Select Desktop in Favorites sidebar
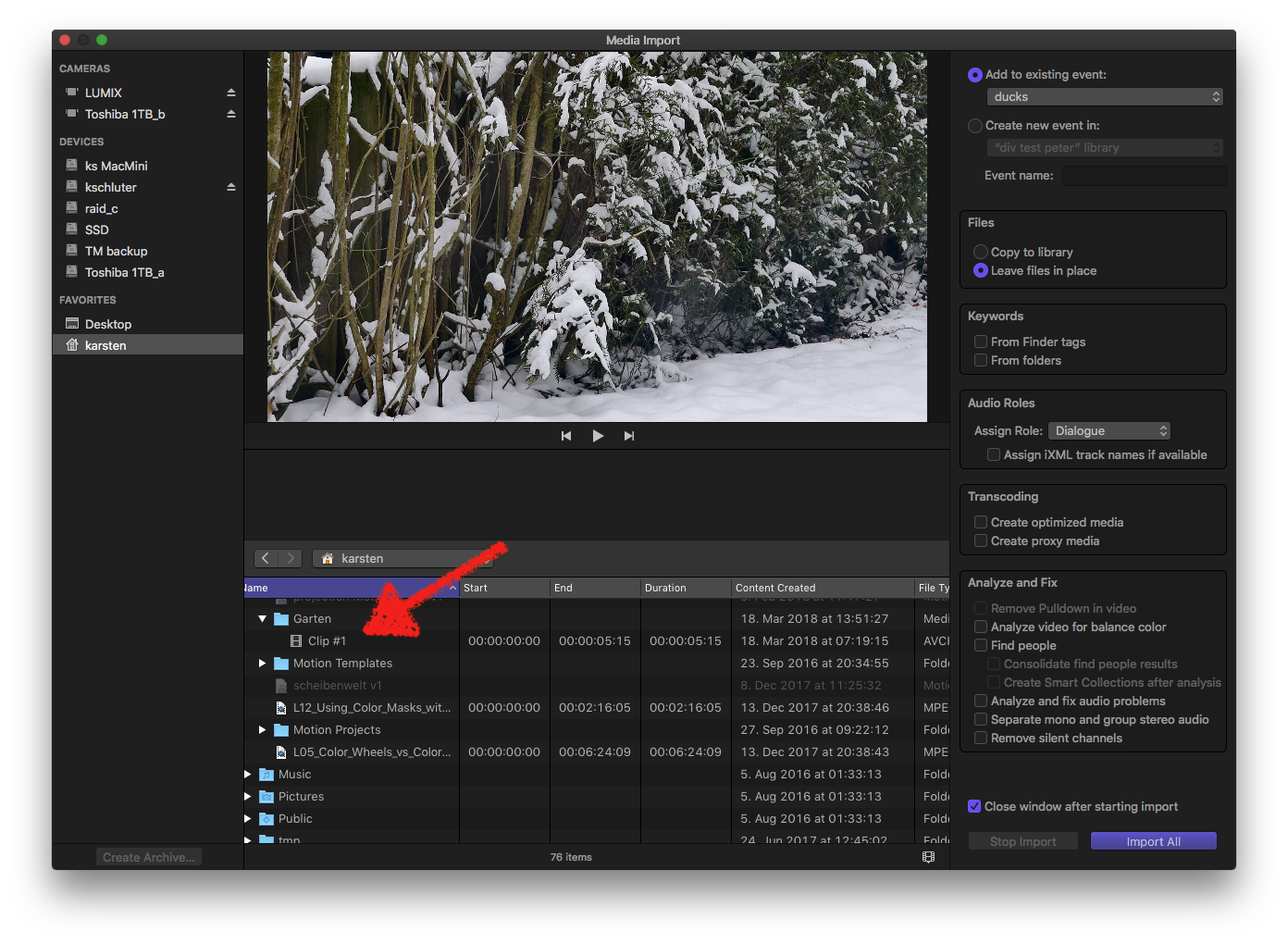The image size is (1288, 944). 108,324
